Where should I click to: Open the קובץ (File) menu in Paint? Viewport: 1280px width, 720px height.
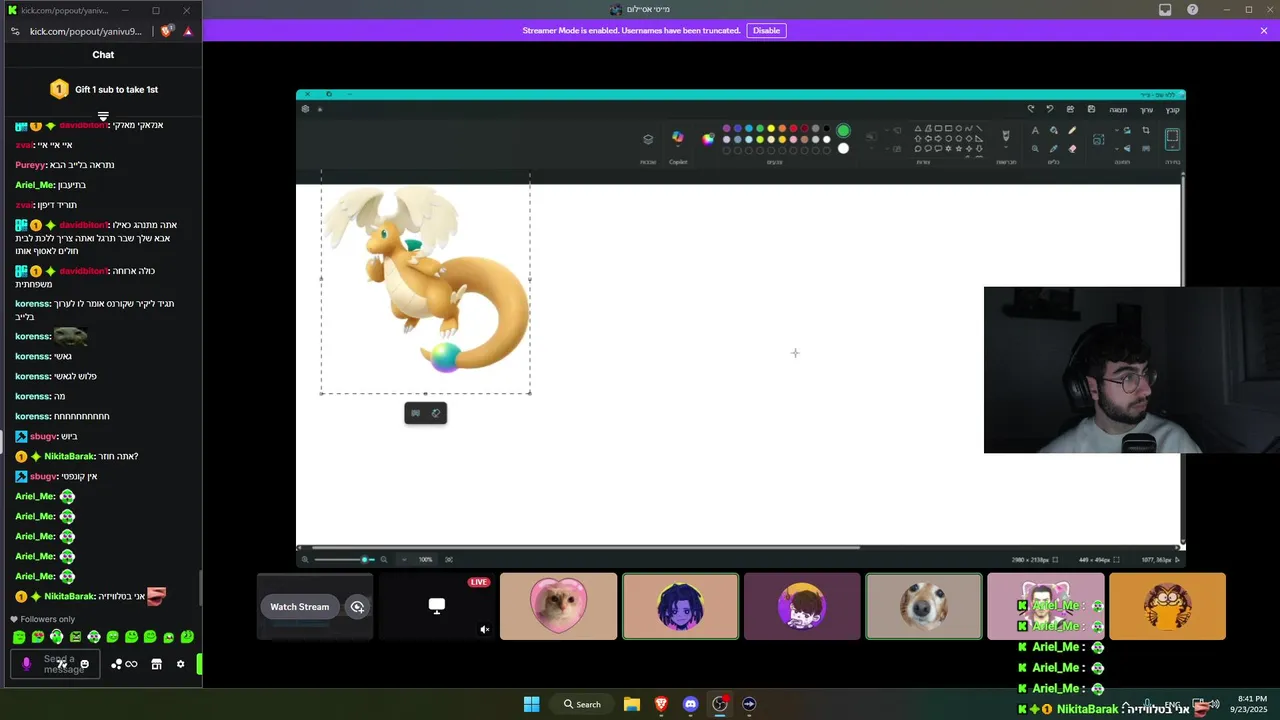point(1173,110)
